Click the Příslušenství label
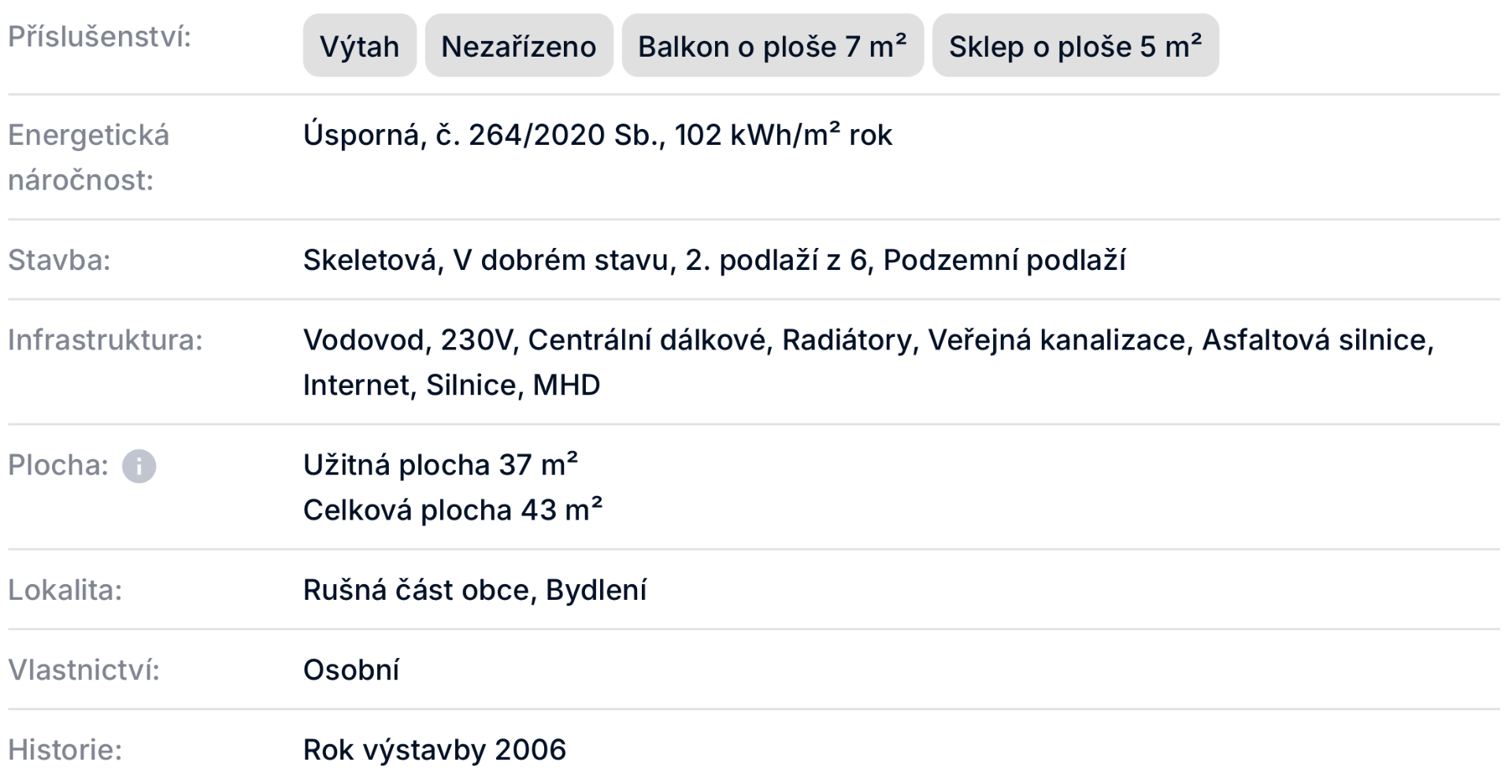1512x784 pixels. point(99,37)
